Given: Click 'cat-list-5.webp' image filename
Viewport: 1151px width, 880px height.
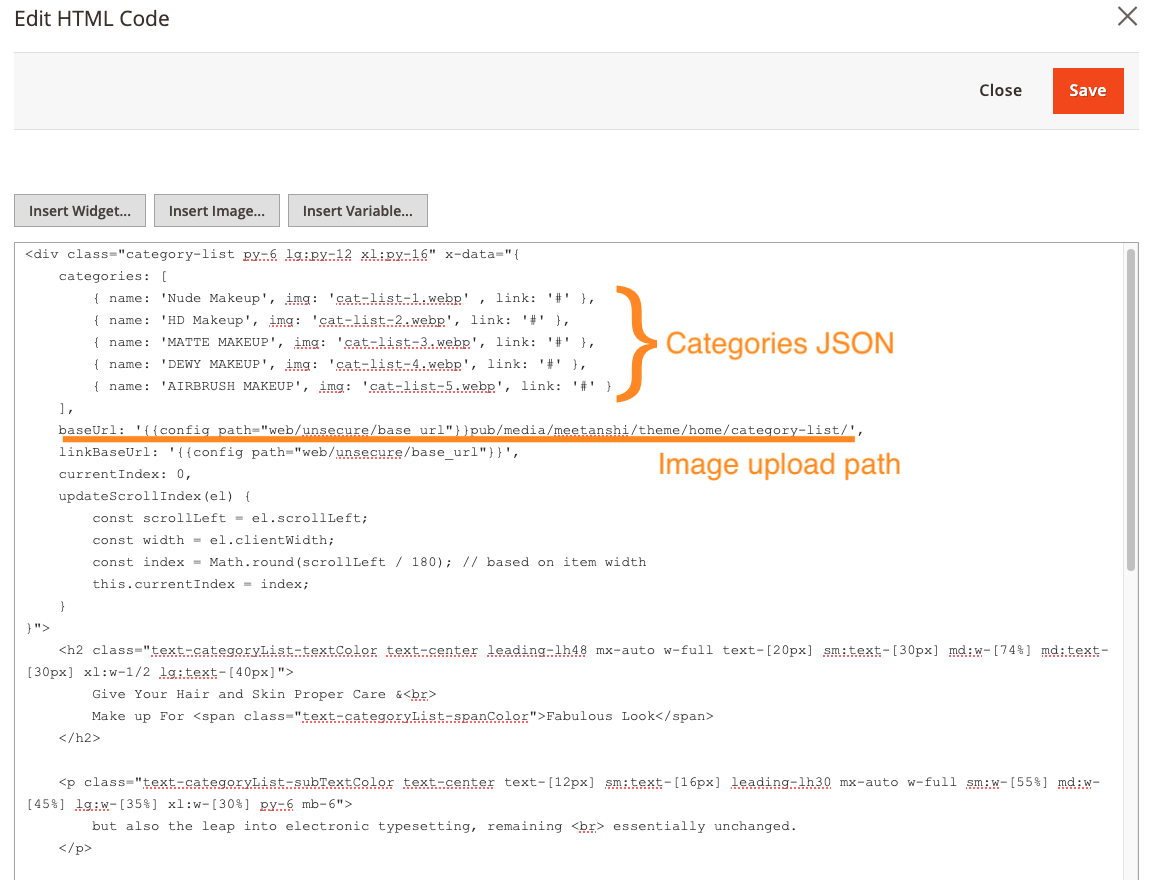Looking at the screenshot, I should coord(432,386).
